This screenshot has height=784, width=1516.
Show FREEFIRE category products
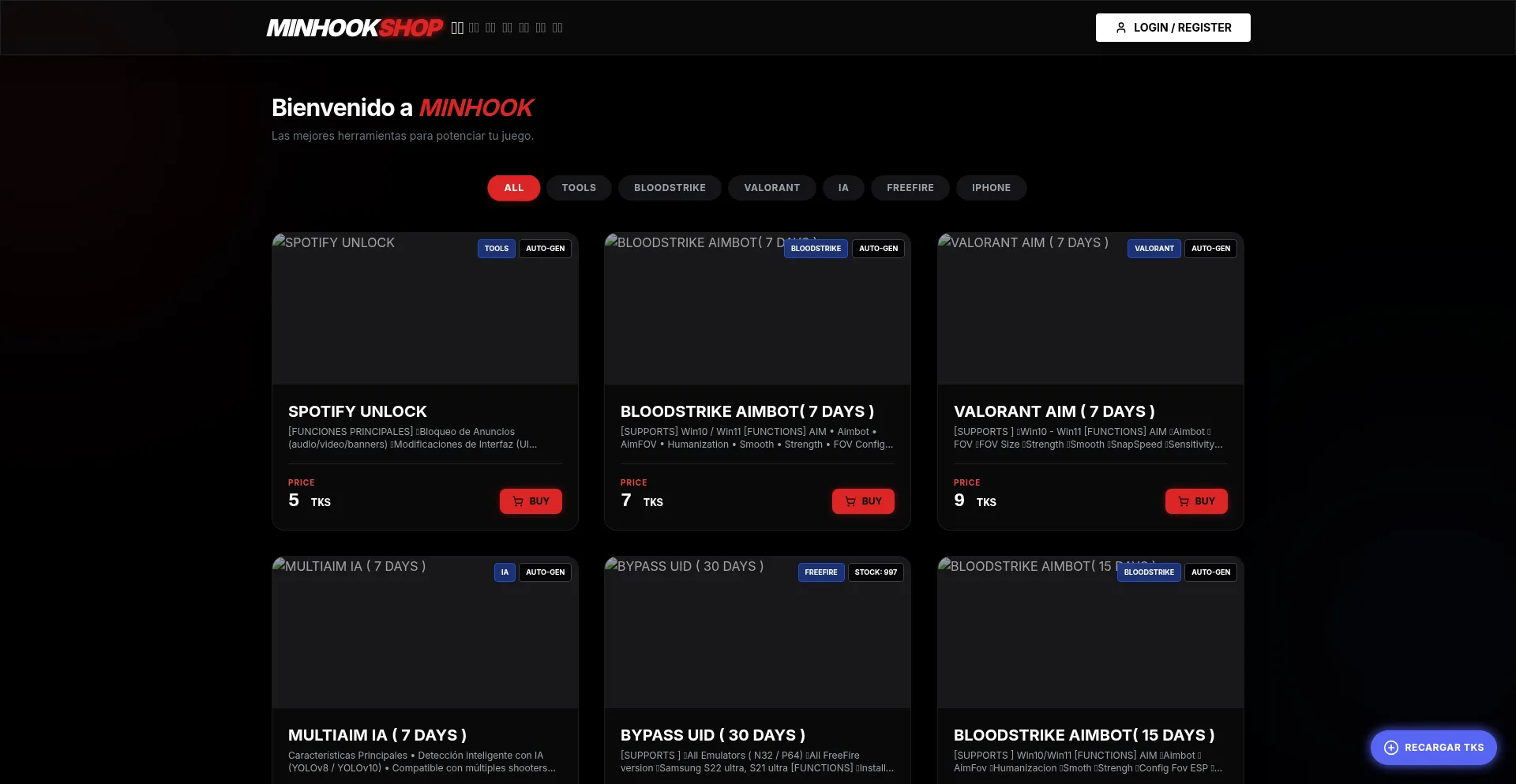click(x=910, y=188)
